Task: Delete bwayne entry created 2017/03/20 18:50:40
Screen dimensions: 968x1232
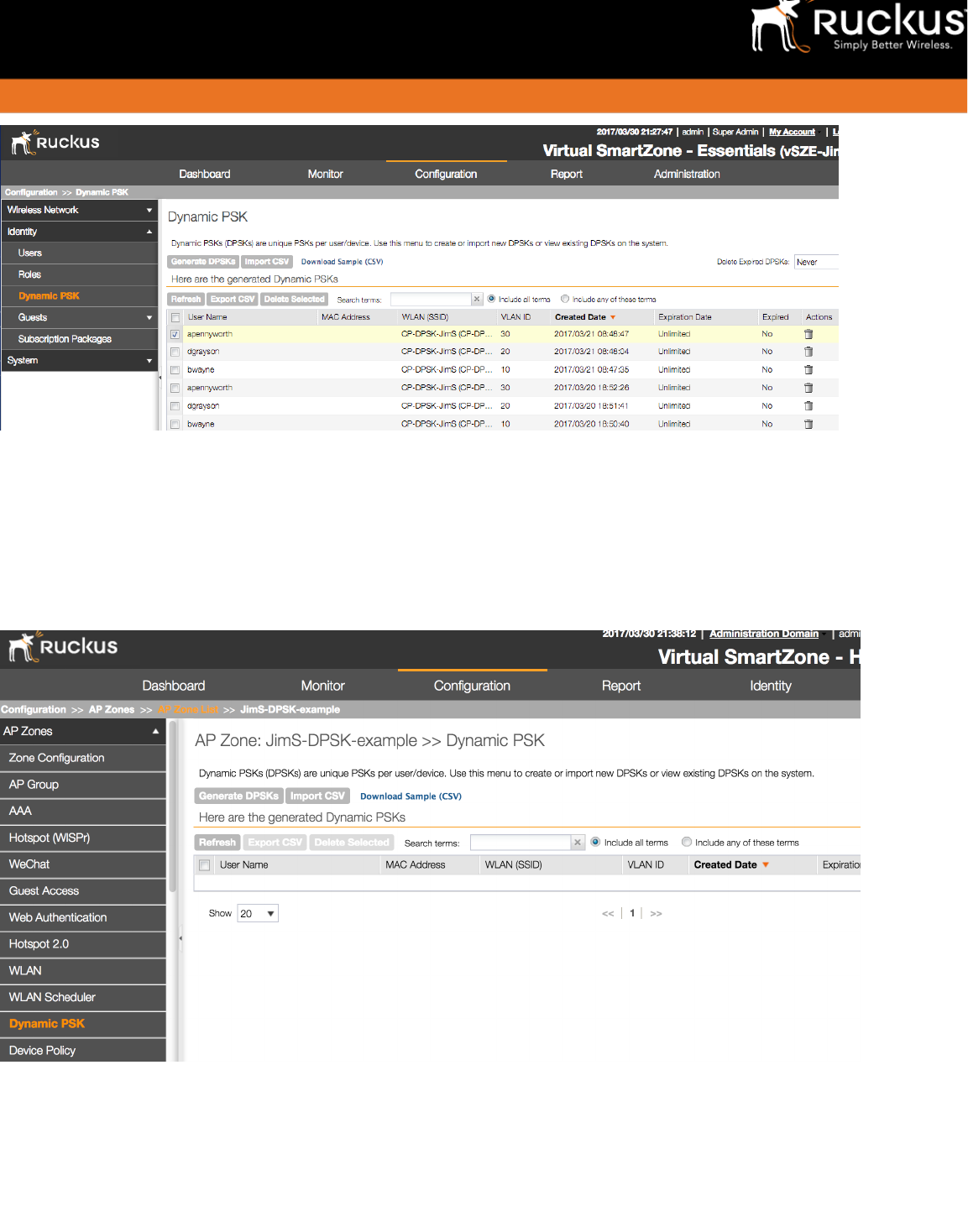Action: 808,424
